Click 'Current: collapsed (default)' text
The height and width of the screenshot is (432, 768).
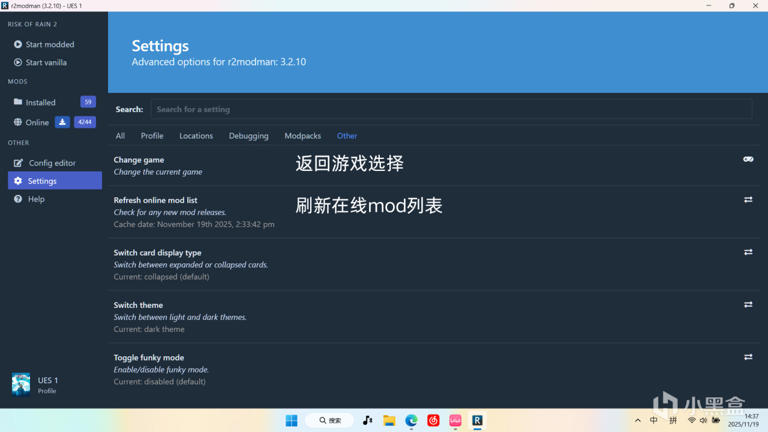[x=161, y=276]
